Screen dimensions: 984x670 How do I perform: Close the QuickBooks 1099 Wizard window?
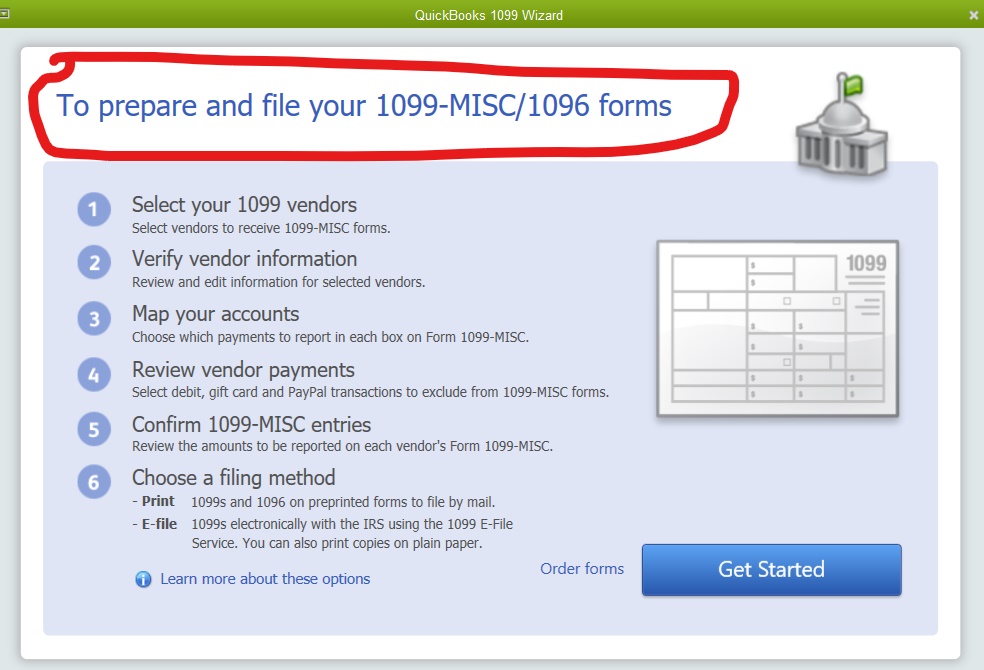[x=973, y=15]
